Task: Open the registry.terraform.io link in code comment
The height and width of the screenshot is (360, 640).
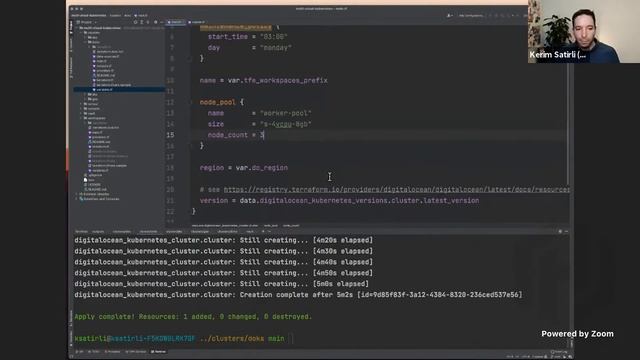Action: point(396,189)
